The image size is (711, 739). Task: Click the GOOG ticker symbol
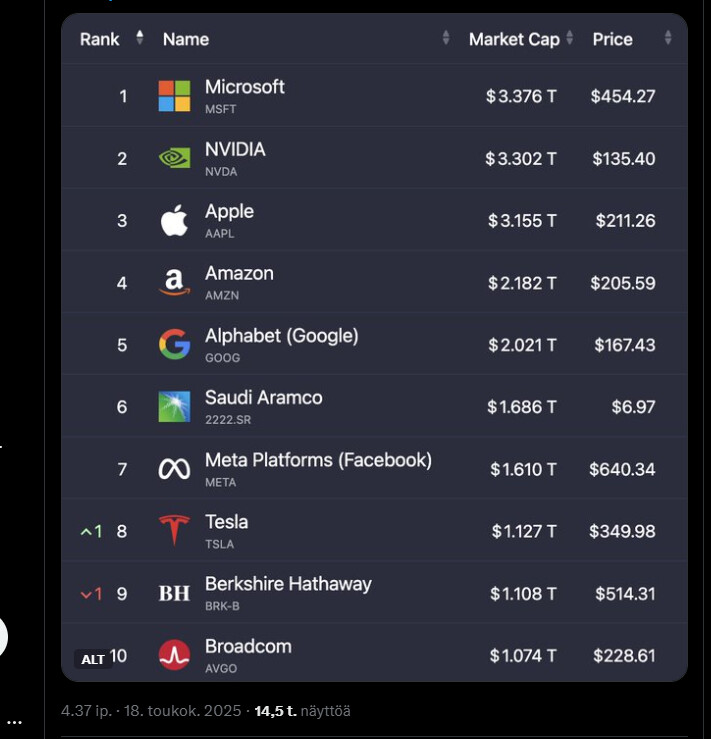point(222,358)
